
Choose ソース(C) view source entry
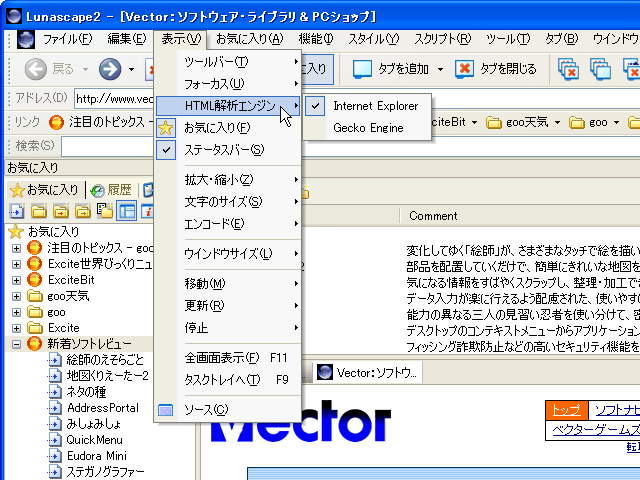pos(229,410)
